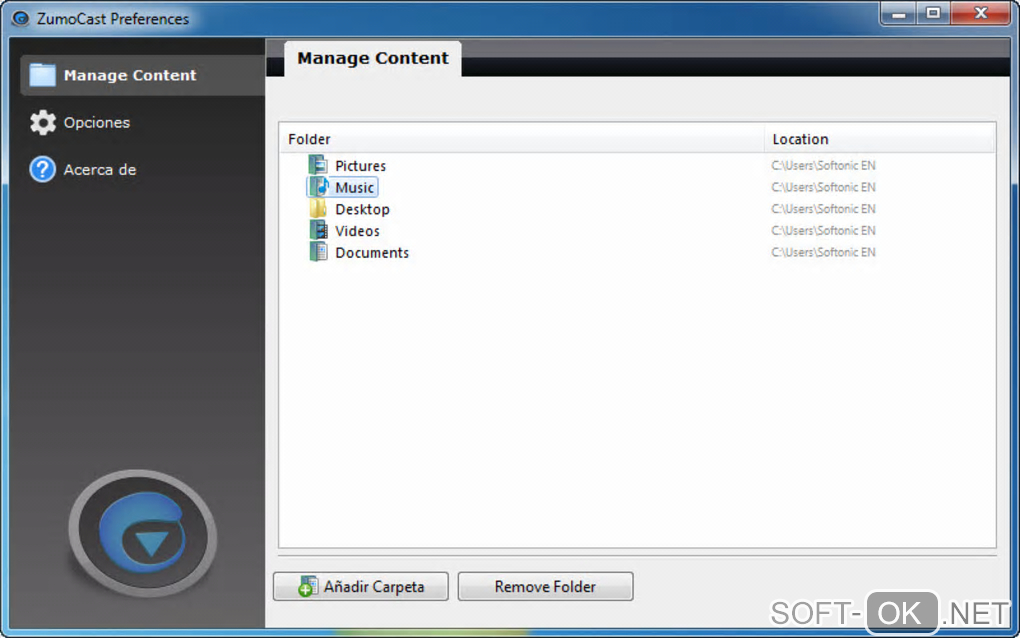Click the ZumoCast title bar app icon

[20, 18]
